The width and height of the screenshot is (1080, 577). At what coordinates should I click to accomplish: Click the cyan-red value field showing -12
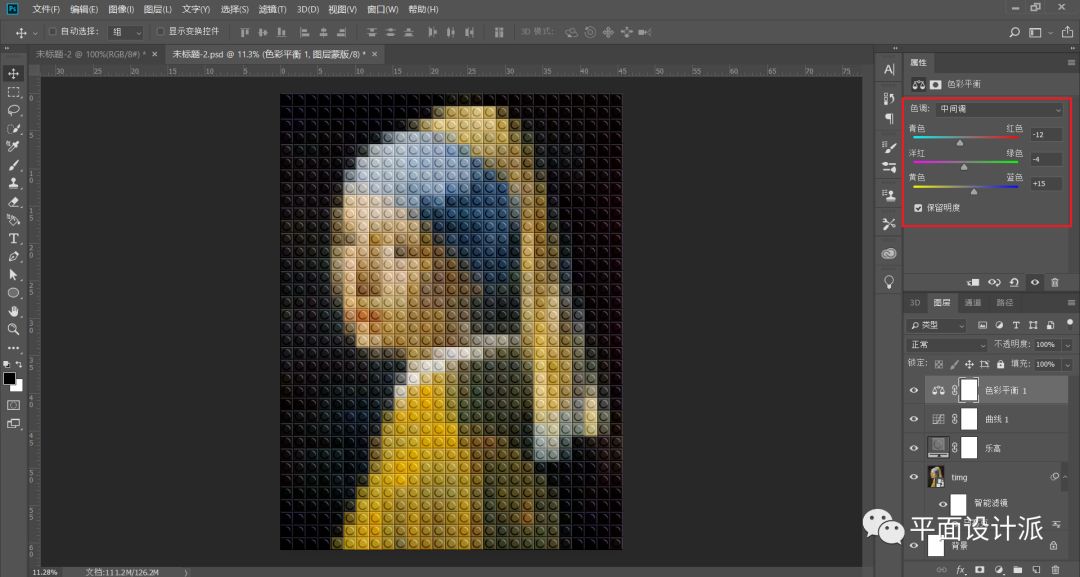pyautogui.click(x=1045, y=134)
